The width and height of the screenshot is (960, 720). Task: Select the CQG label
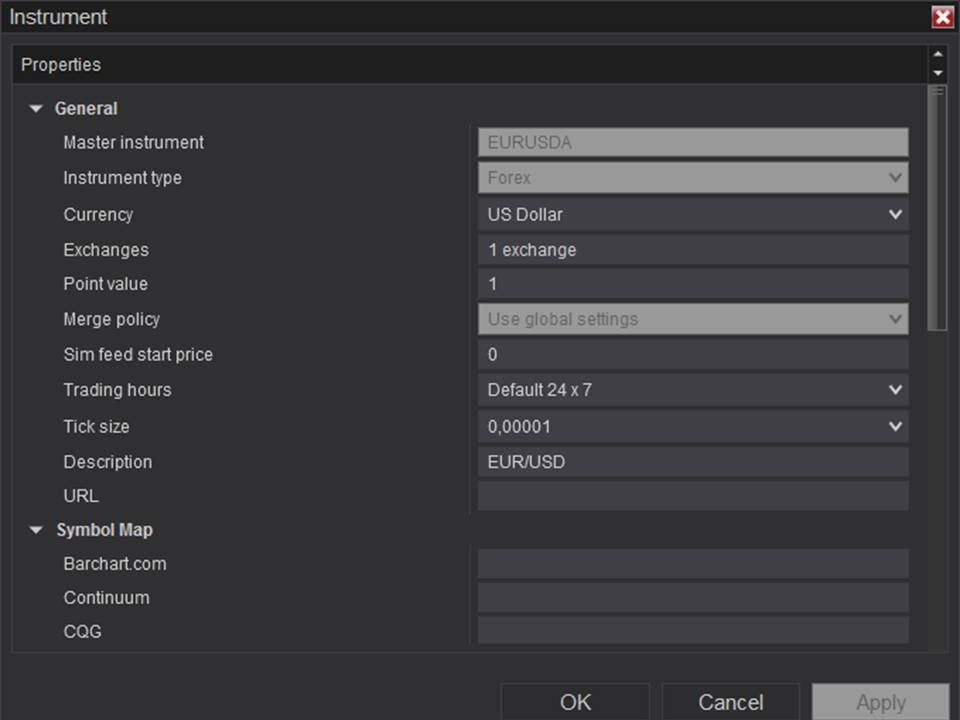pyautogui.click(x=83, y=631)
